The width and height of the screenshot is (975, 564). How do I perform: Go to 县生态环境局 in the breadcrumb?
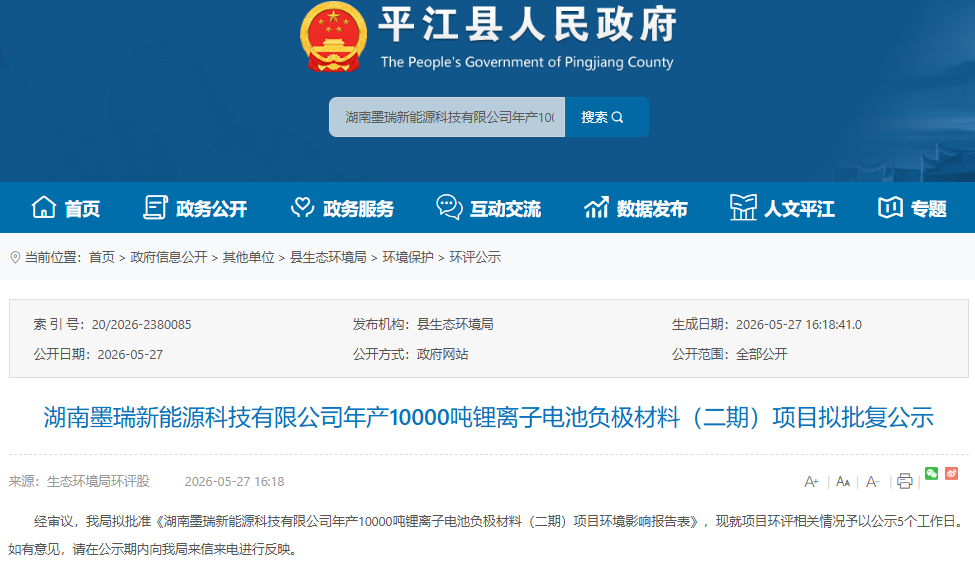(x=328, y=257)
